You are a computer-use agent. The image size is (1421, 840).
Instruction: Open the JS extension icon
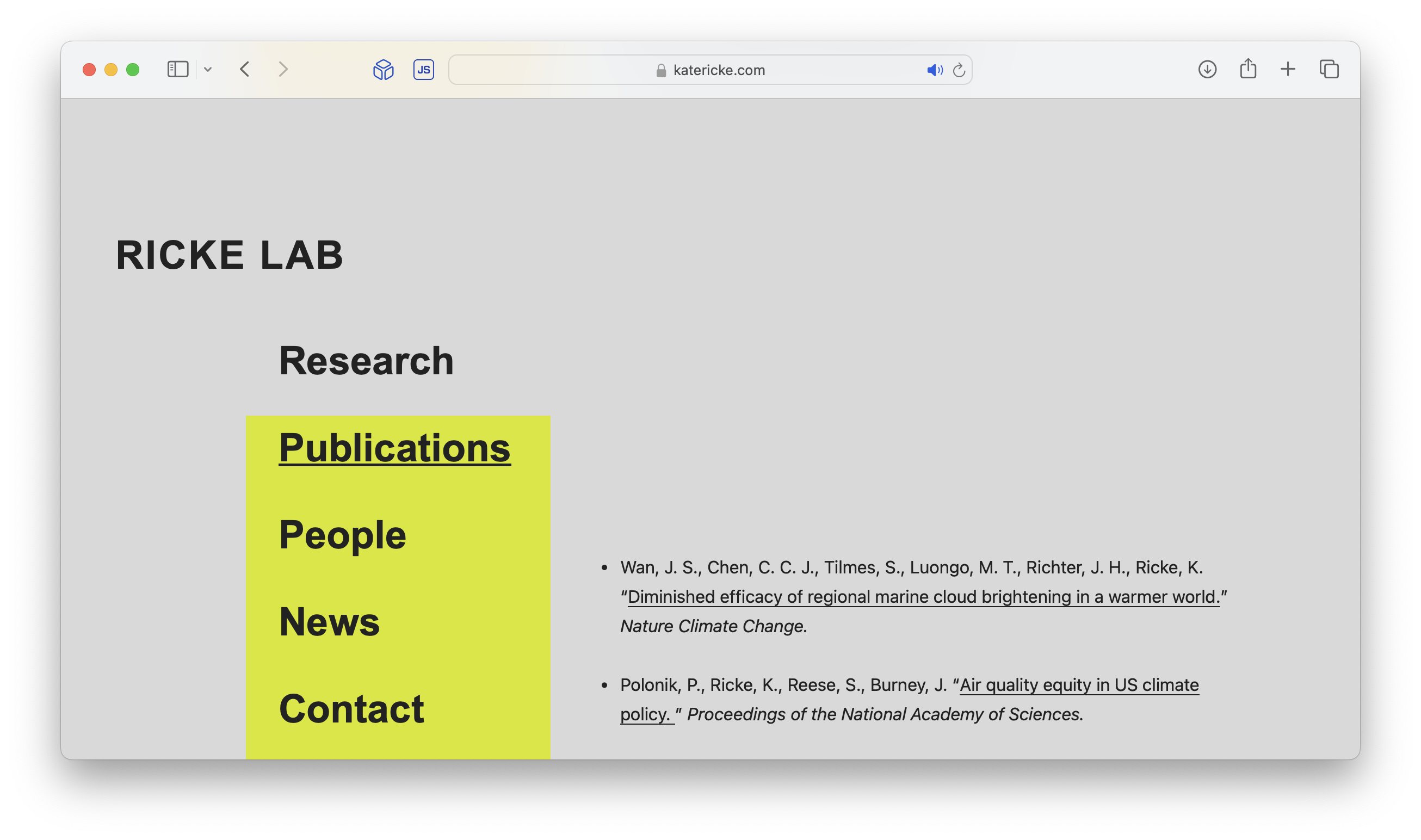(x=423, y=70)
